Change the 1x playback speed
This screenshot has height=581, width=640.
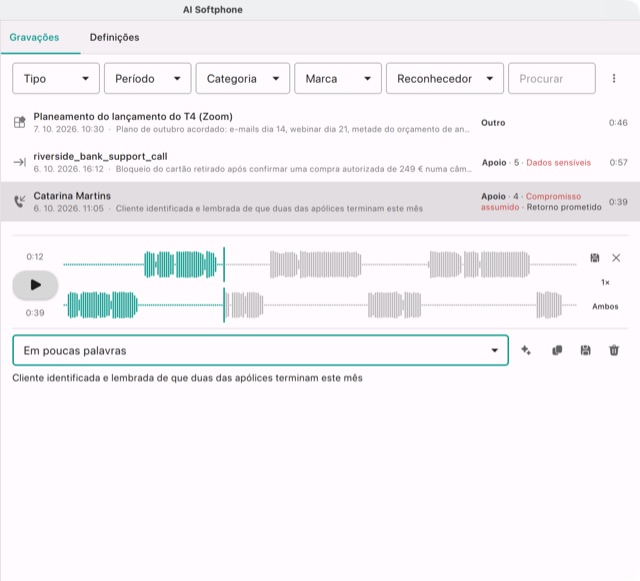pos(605,282)
